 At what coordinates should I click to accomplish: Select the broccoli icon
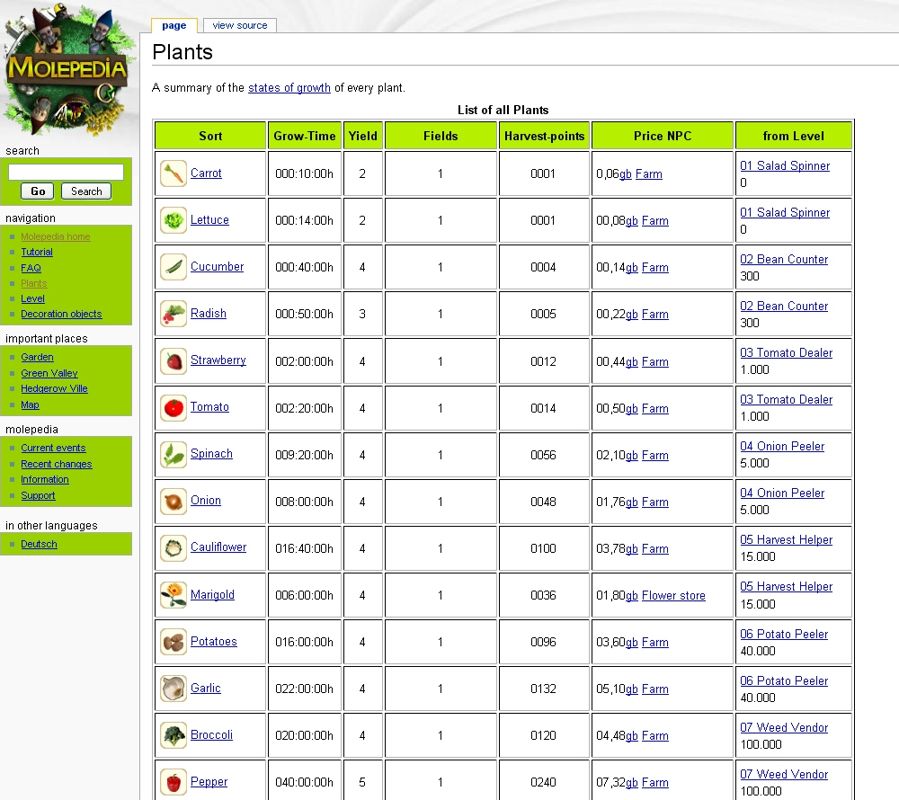pyautogui.click(x=173, y=736)
